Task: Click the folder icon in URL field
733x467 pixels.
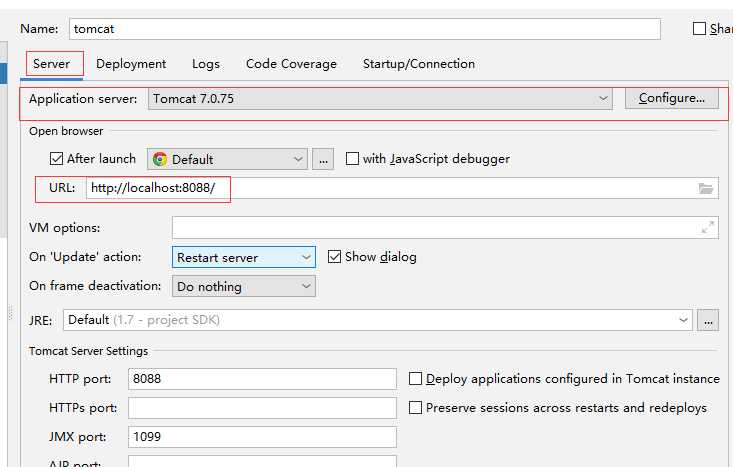Action: coord(705,188)
